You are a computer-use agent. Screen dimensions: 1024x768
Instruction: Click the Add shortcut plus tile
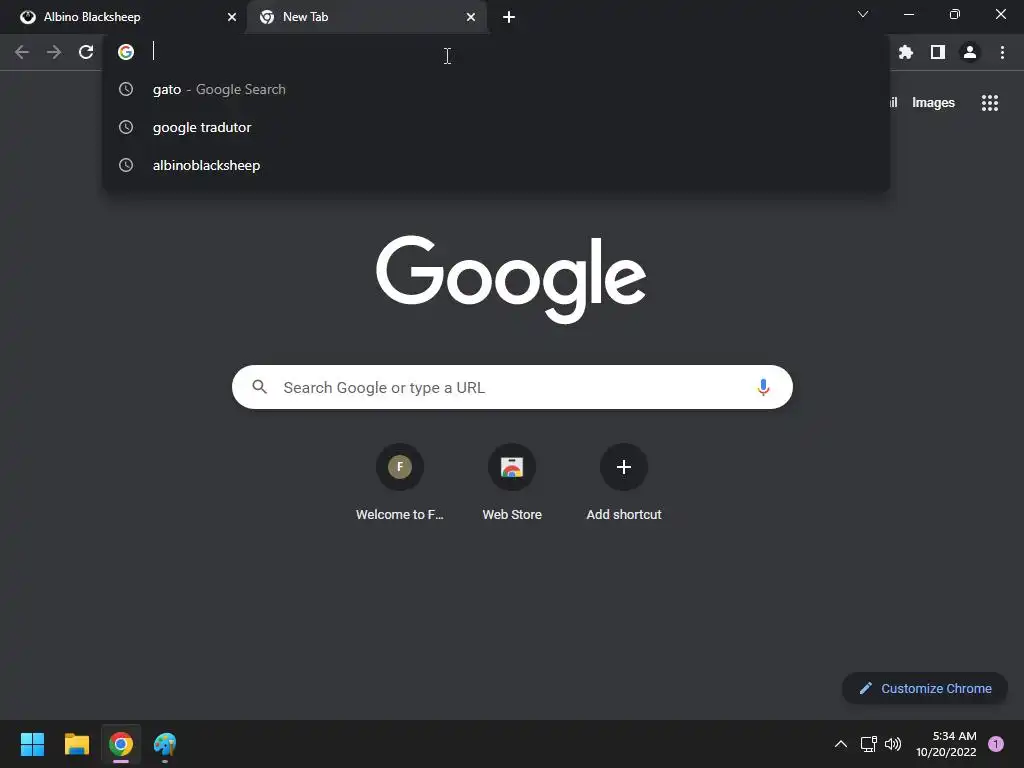pos(624,484)
